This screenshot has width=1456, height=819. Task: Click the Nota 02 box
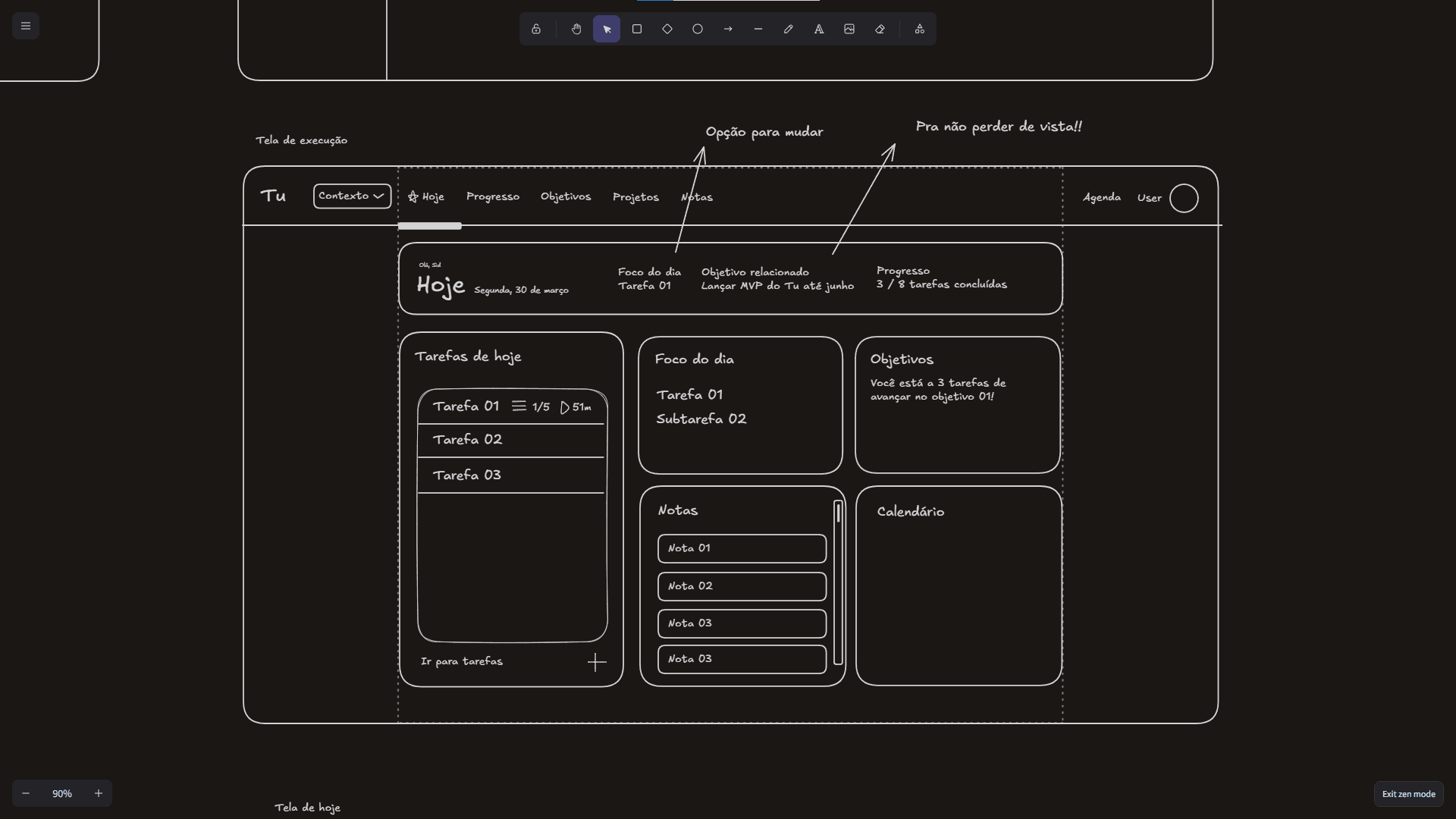tap(742, 586)
